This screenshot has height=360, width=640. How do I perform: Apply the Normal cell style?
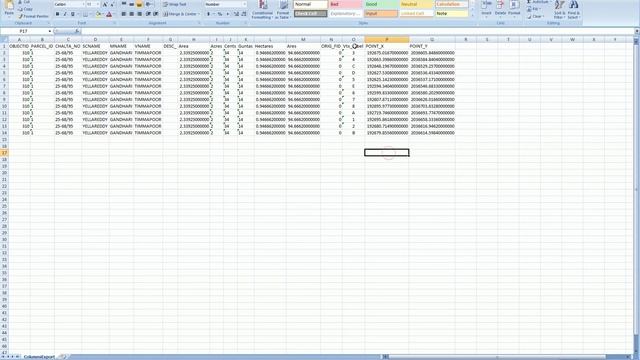point(310,4)
